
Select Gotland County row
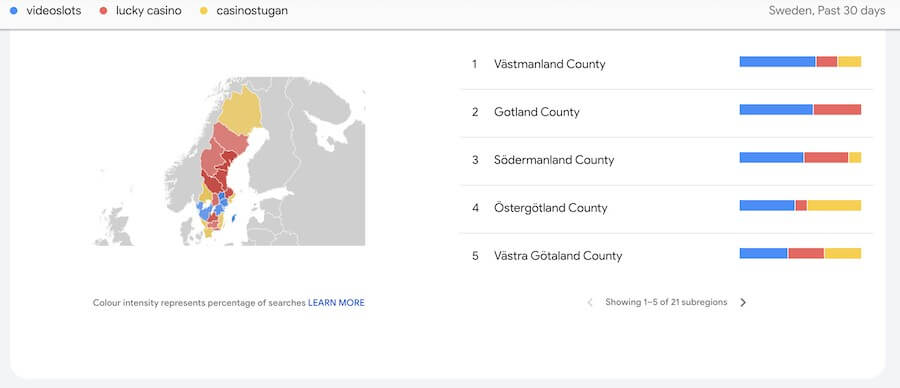[x=666, y=112]
